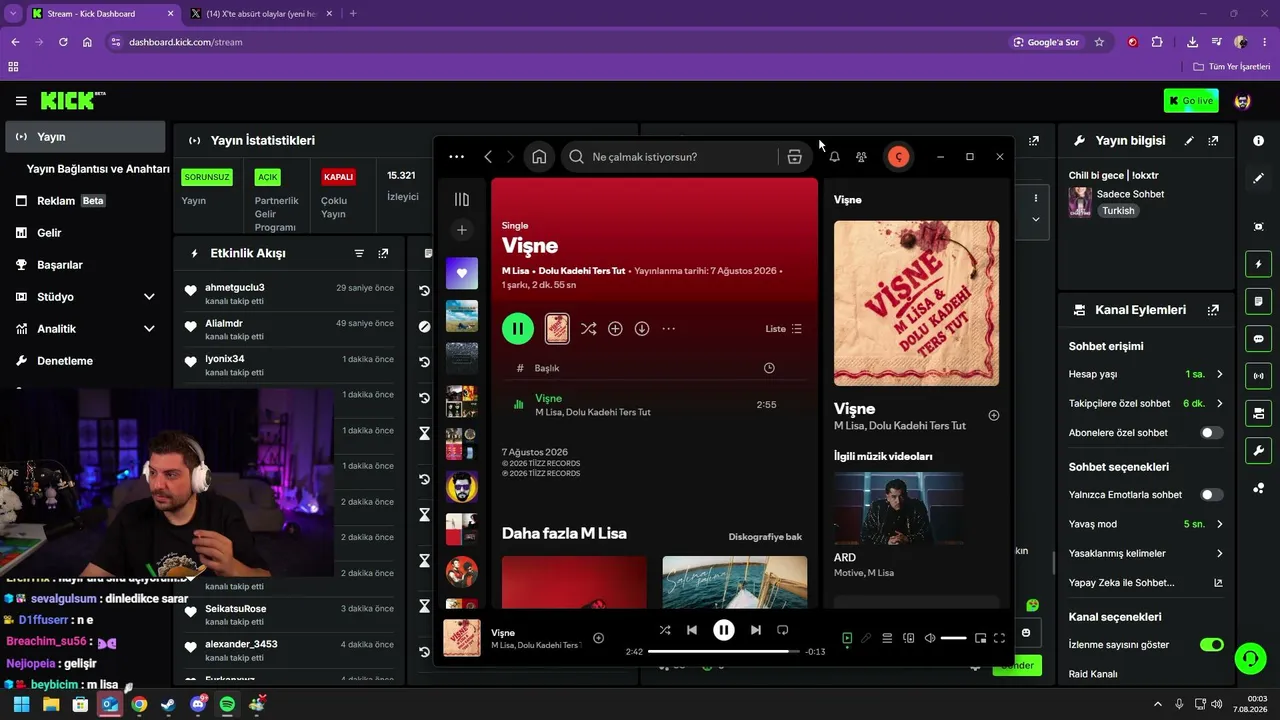Open Yapay Zeka ile Sohbet external link
1280x720 pixels.
point(1218,582)
